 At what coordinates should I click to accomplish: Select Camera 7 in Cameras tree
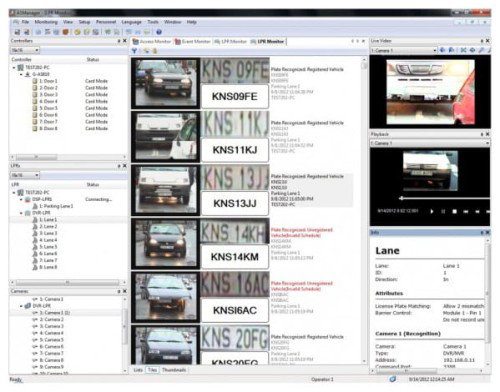[x=52, y=353]
